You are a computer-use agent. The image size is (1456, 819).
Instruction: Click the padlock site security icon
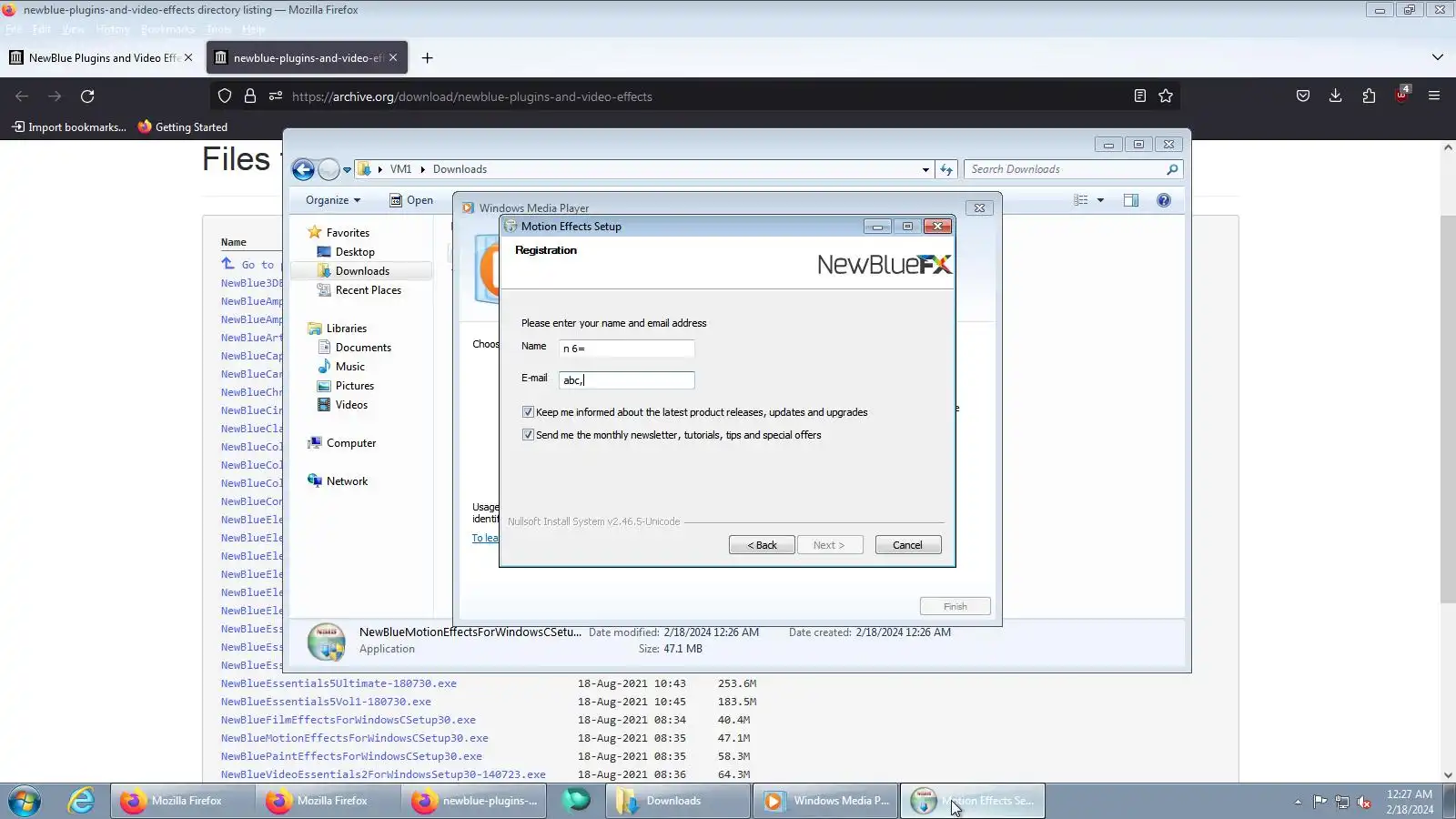click(250, 96)
